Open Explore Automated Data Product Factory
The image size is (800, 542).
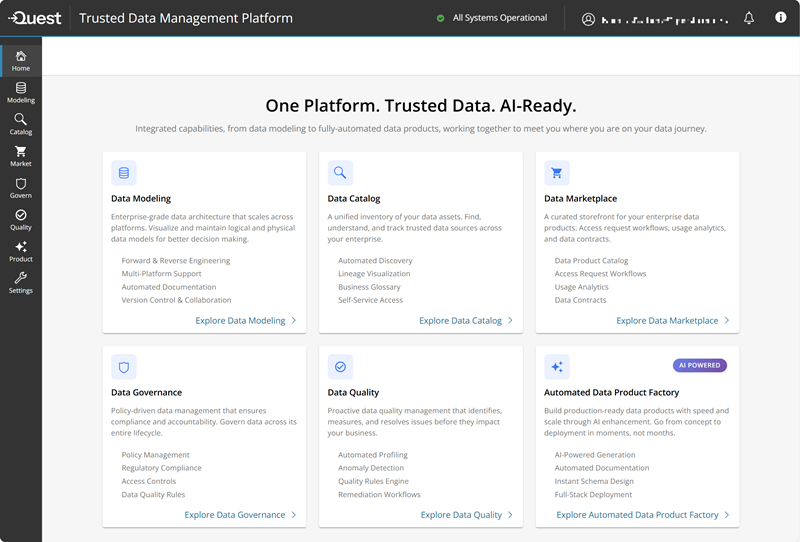pyautogui.click(x=643, y=515)
